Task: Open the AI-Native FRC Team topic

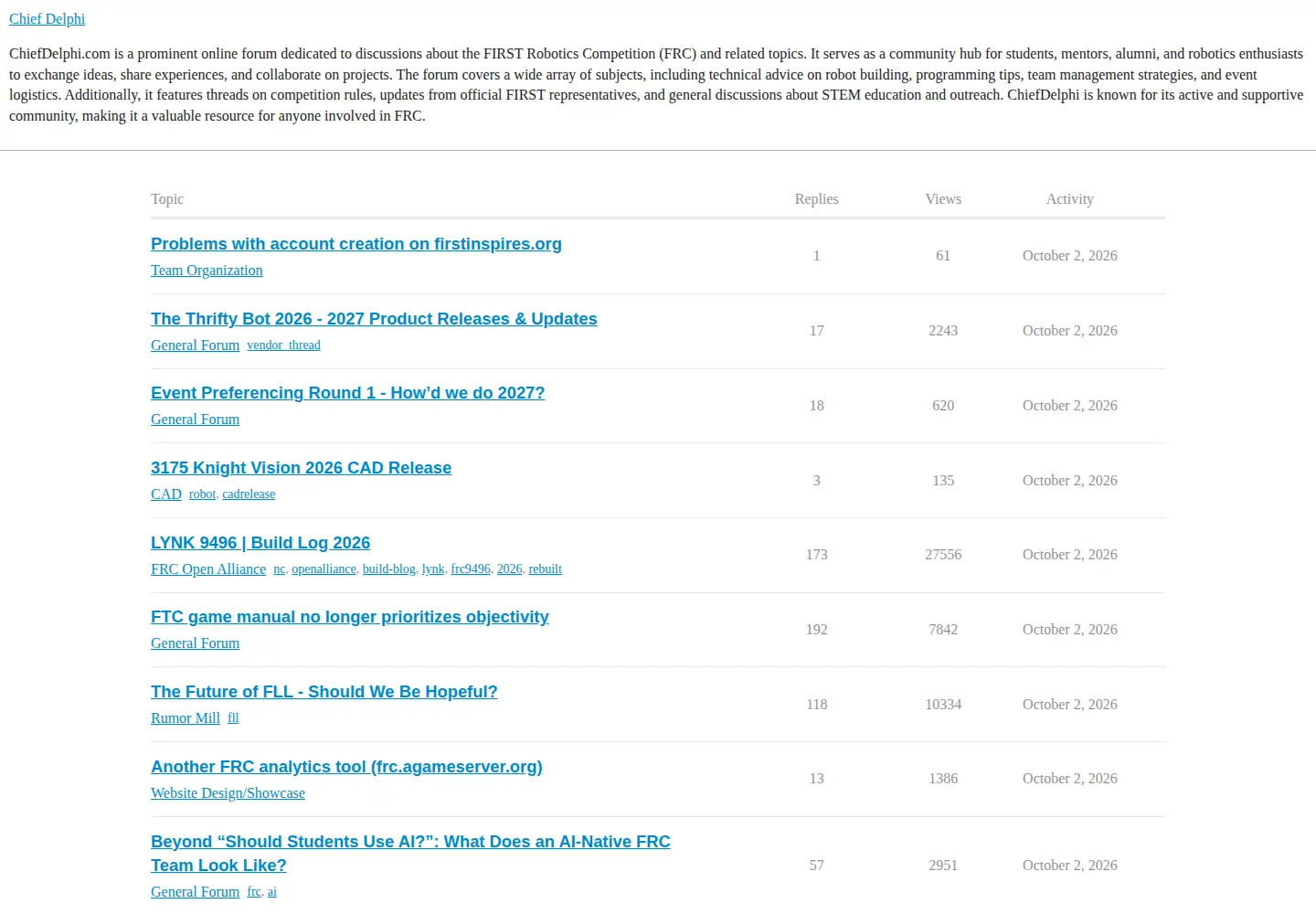Action: click(410, 854)
